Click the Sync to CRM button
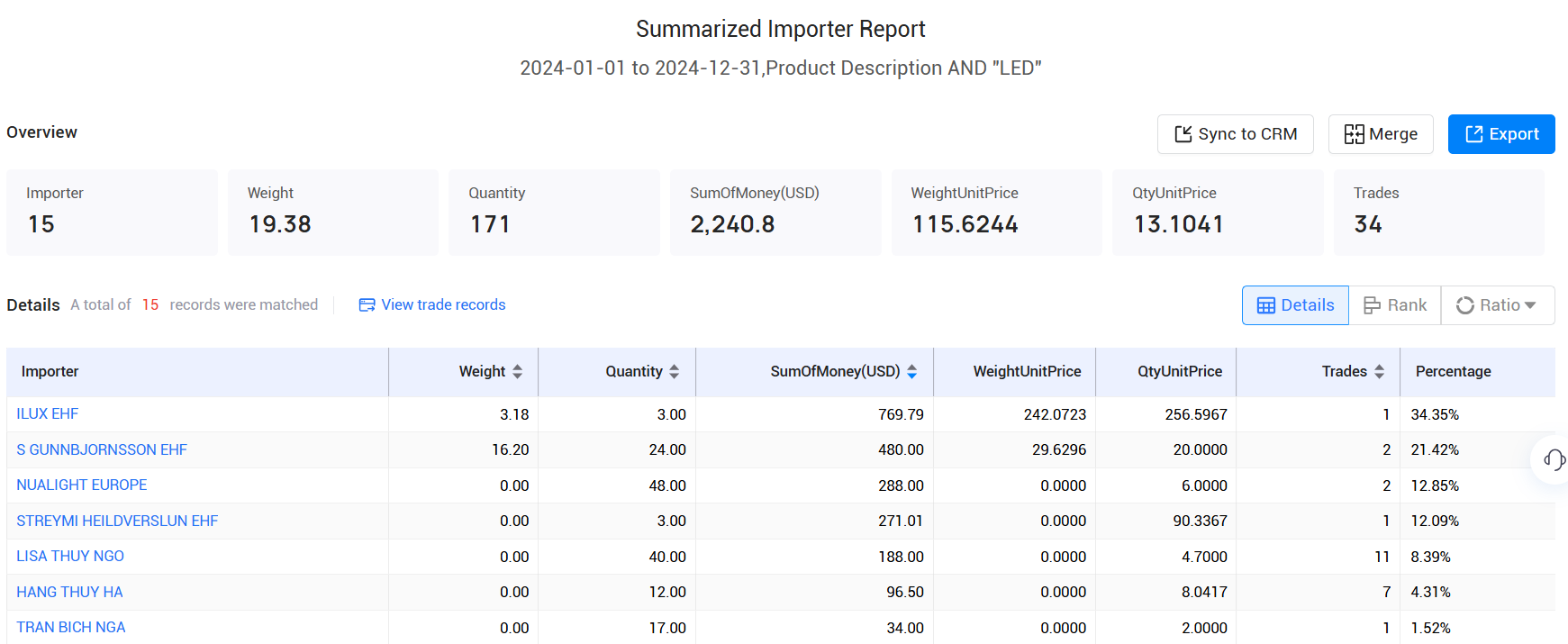The height and width of the screenshot is (644, 1568). (x=1235, y=134)
